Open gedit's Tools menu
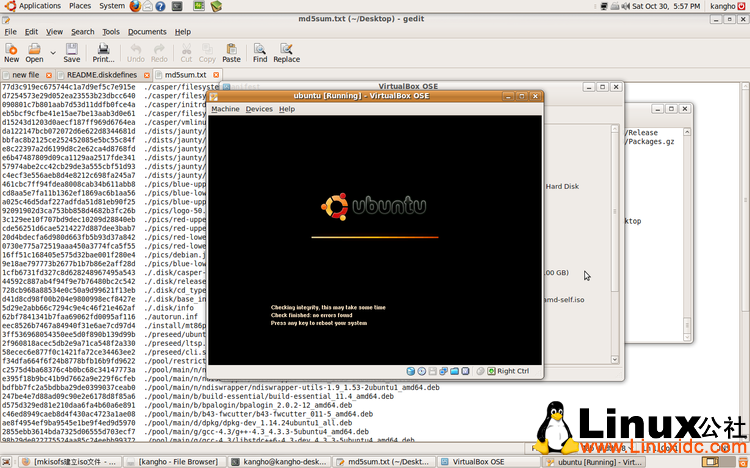750x468 pixels. (110, 32)
